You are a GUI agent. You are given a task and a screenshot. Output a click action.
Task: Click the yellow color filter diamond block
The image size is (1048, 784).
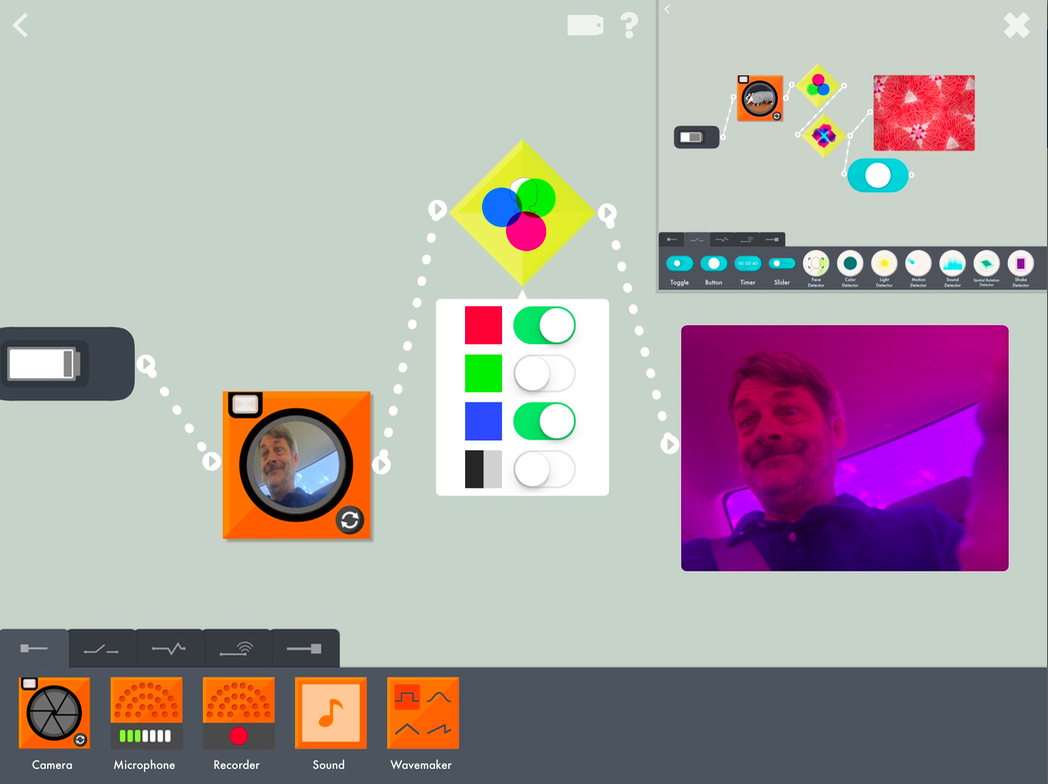(x=523, y=213)
